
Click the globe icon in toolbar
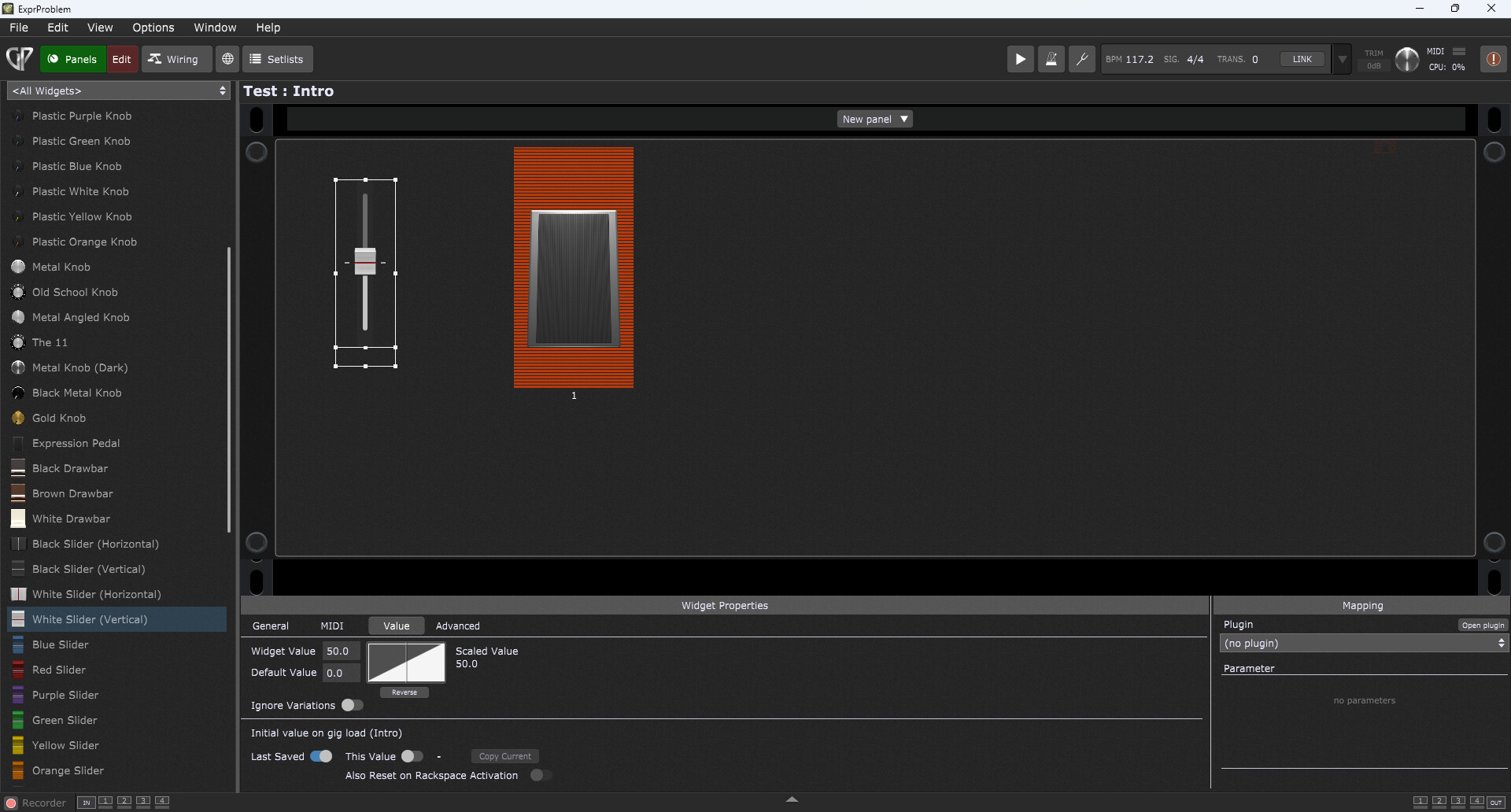tap(227, 59)
